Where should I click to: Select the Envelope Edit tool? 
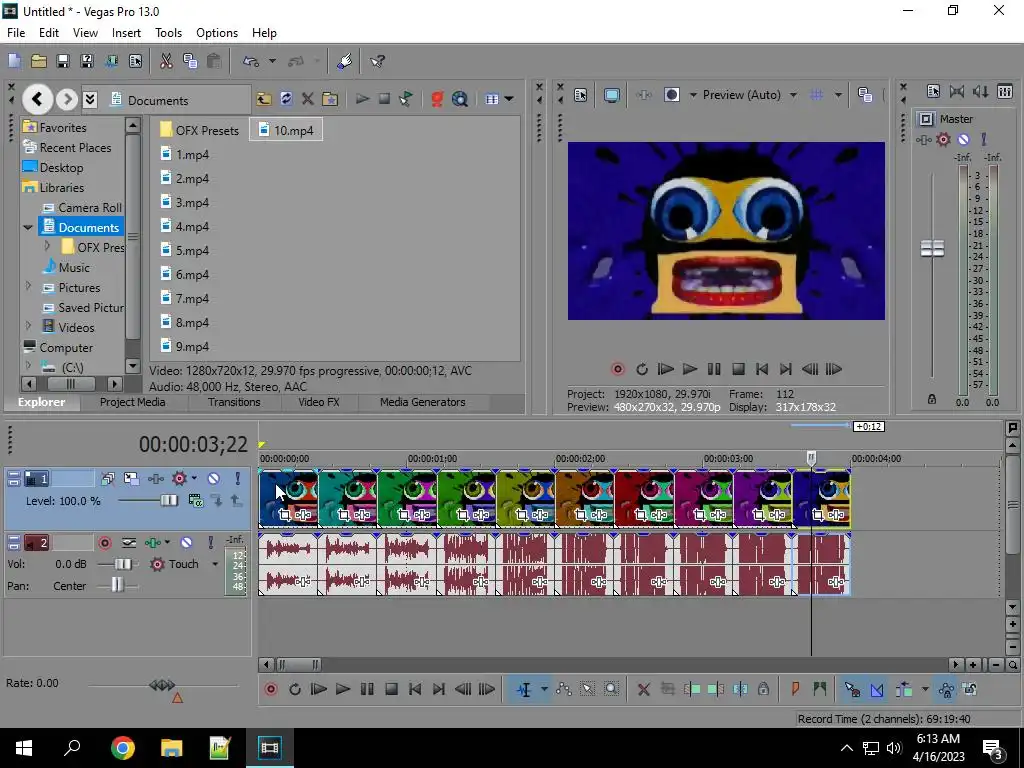pos(564,689)
